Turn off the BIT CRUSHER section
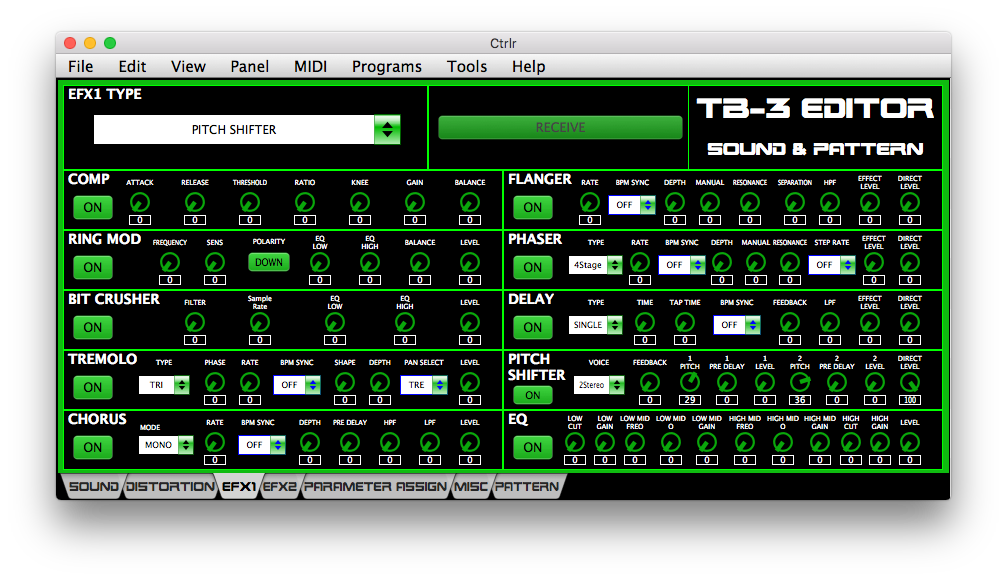Screen dimensions: 1007x580 (92, 327)
